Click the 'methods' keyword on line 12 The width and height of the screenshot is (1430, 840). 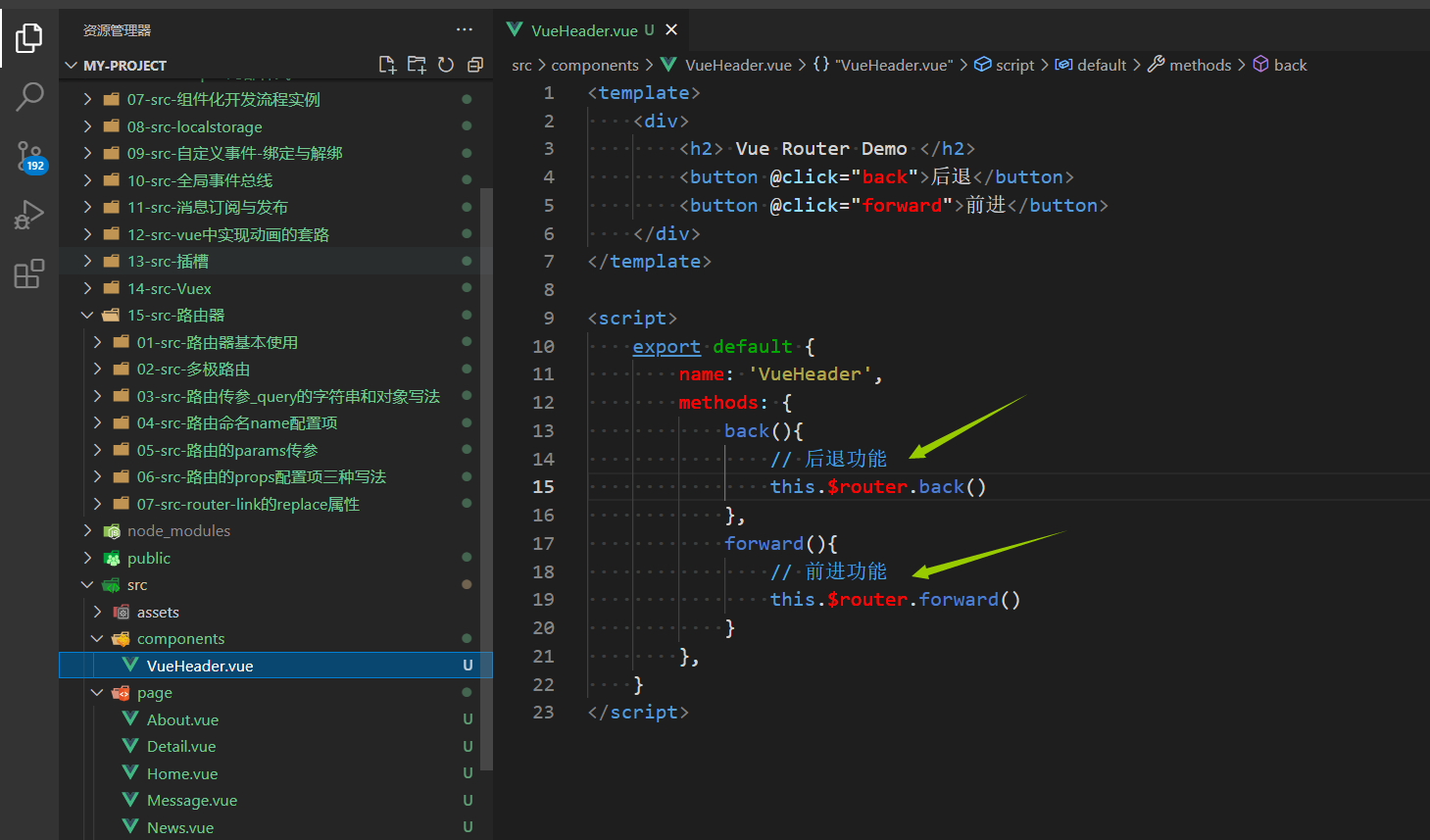point(717,402)
